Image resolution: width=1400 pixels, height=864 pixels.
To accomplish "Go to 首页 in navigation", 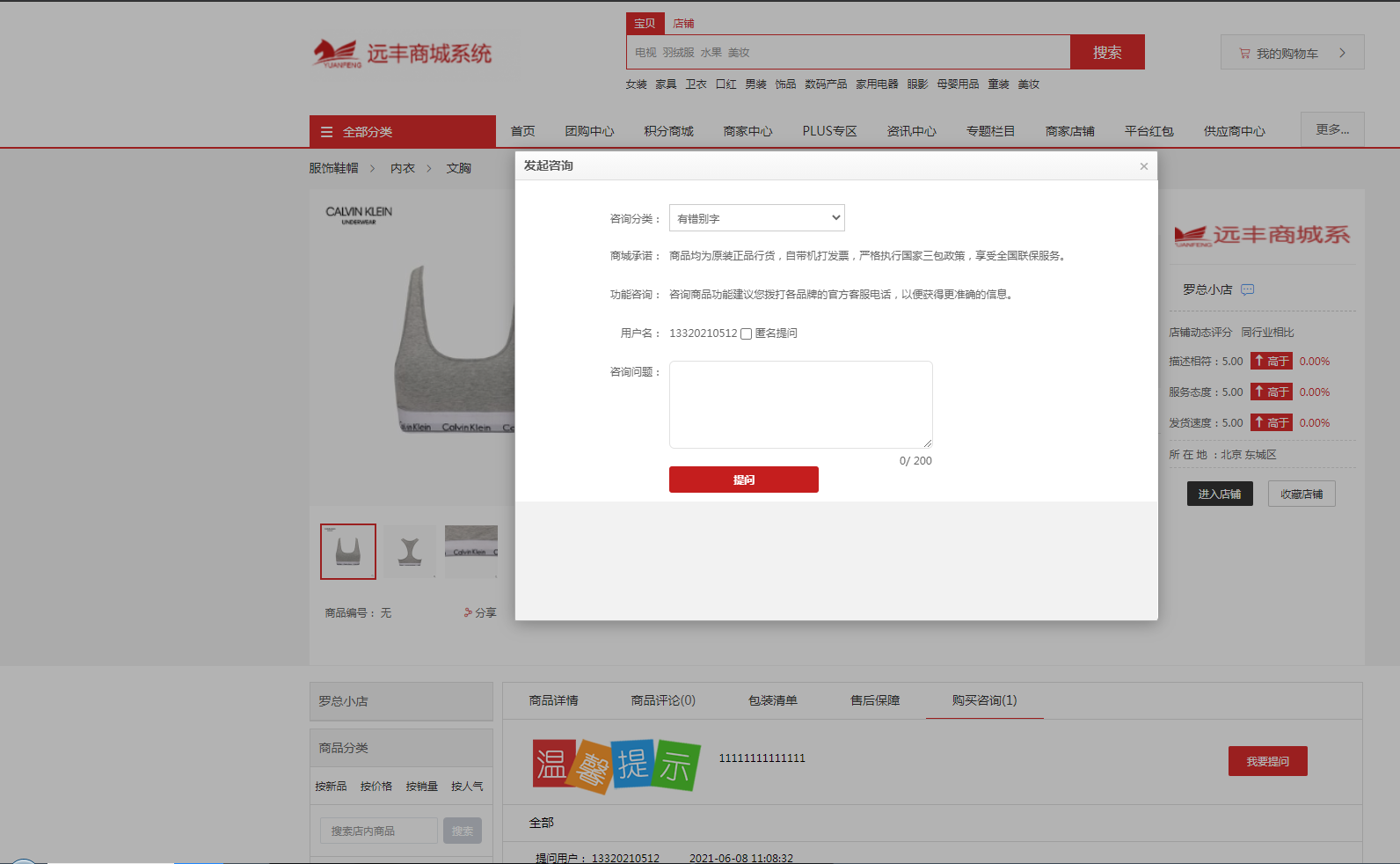I will 522,131.
